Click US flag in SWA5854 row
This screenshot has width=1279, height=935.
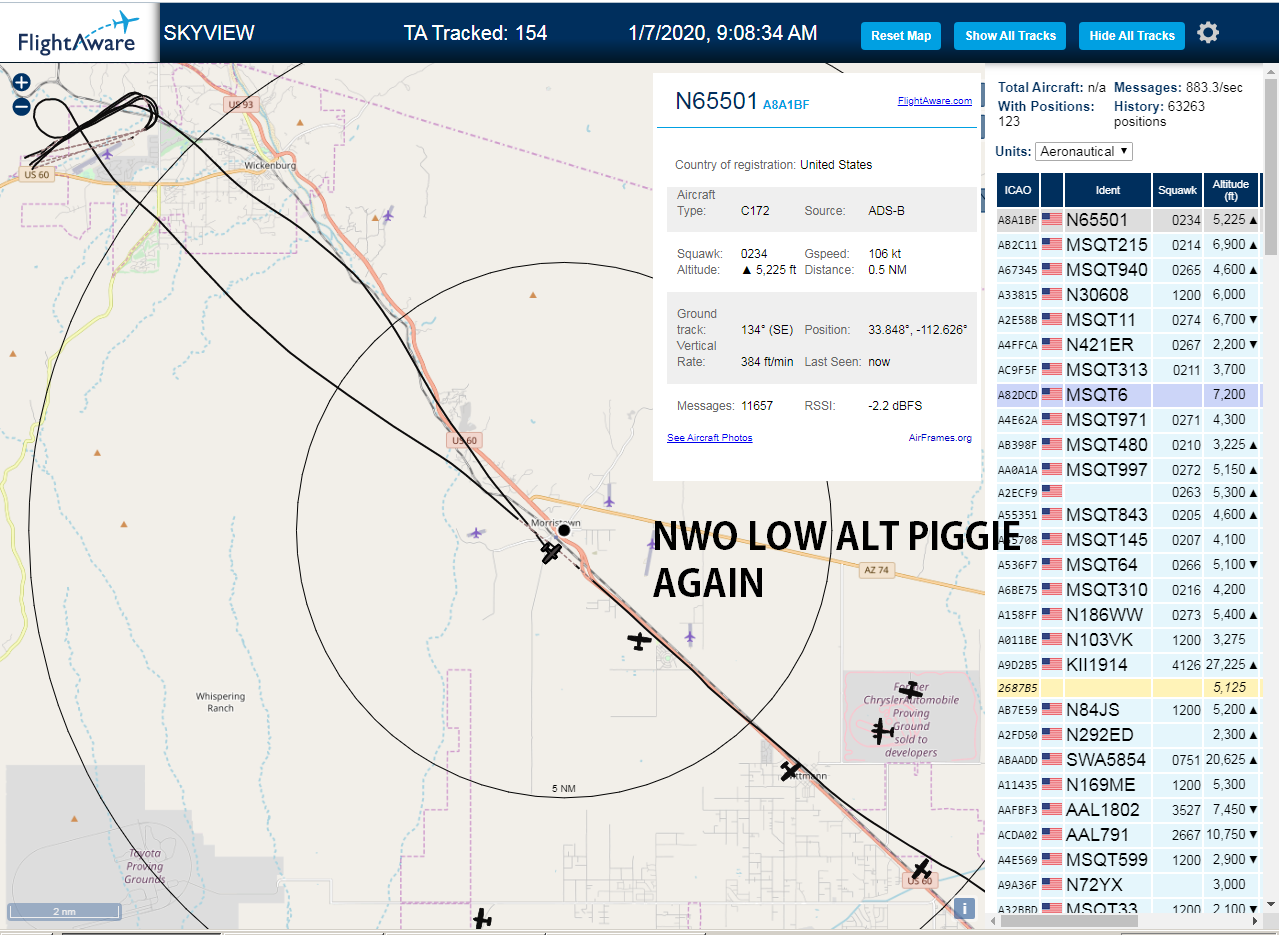[x=1051, y=759]
